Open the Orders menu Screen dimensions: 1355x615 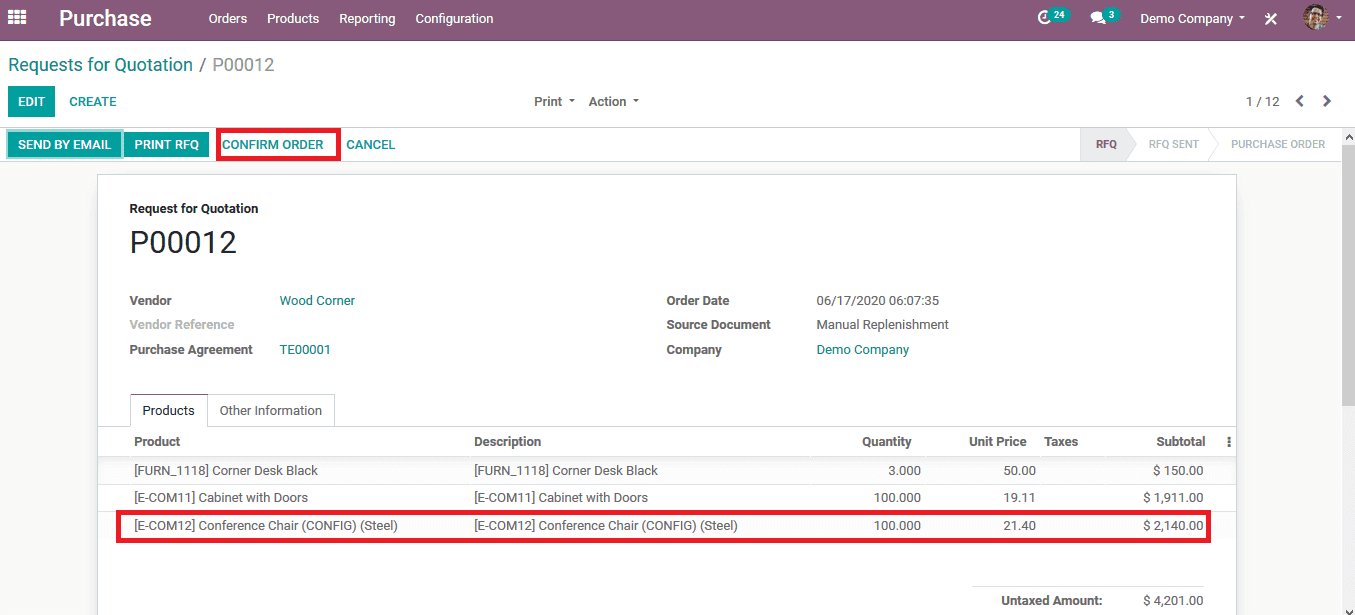228,19
